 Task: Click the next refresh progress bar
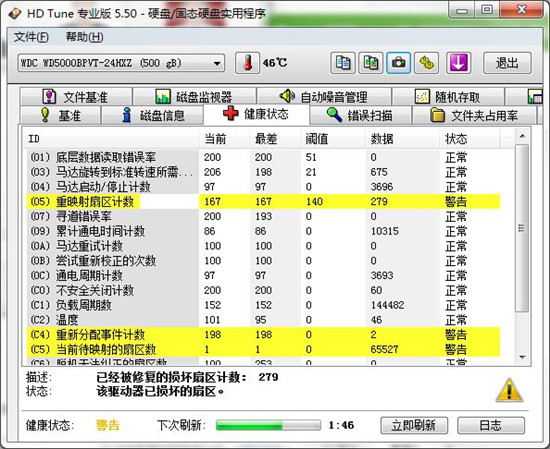(x=268, y=425)
